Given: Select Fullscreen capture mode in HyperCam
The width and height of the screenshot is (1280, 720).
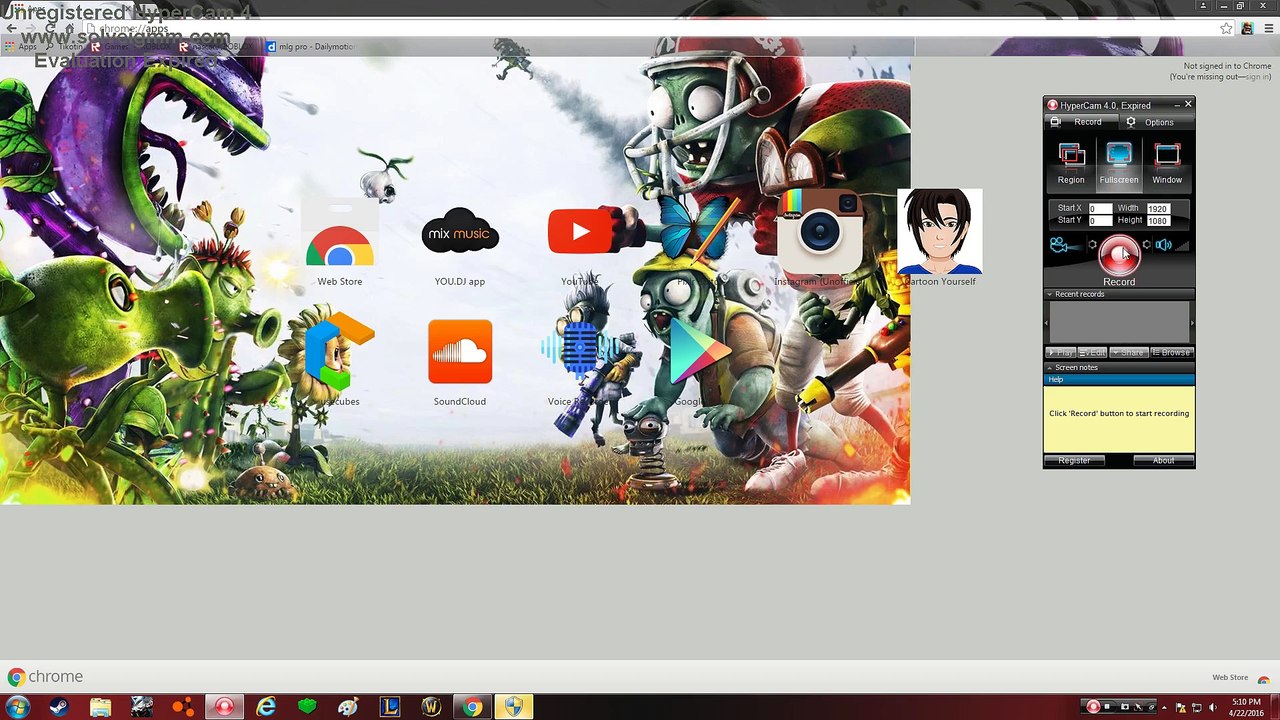Looking at the screenshot, I should click(1119, 164).
